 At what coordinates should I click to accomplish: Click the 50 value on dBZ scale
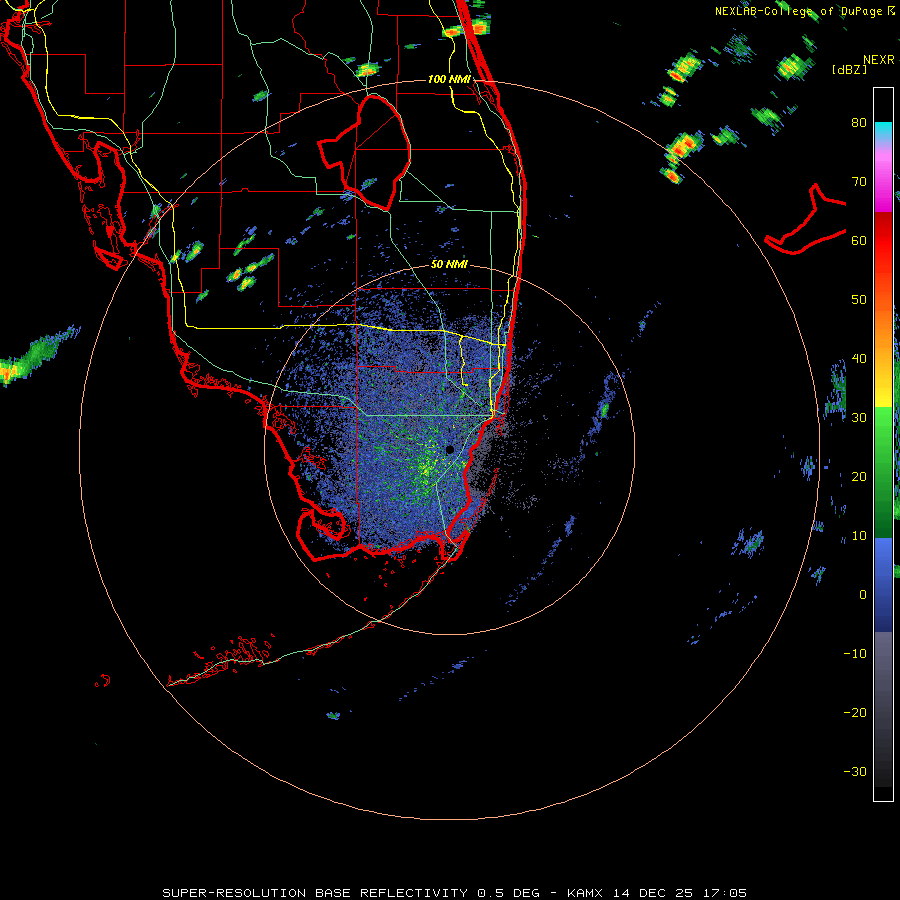(x=859, y=300)
